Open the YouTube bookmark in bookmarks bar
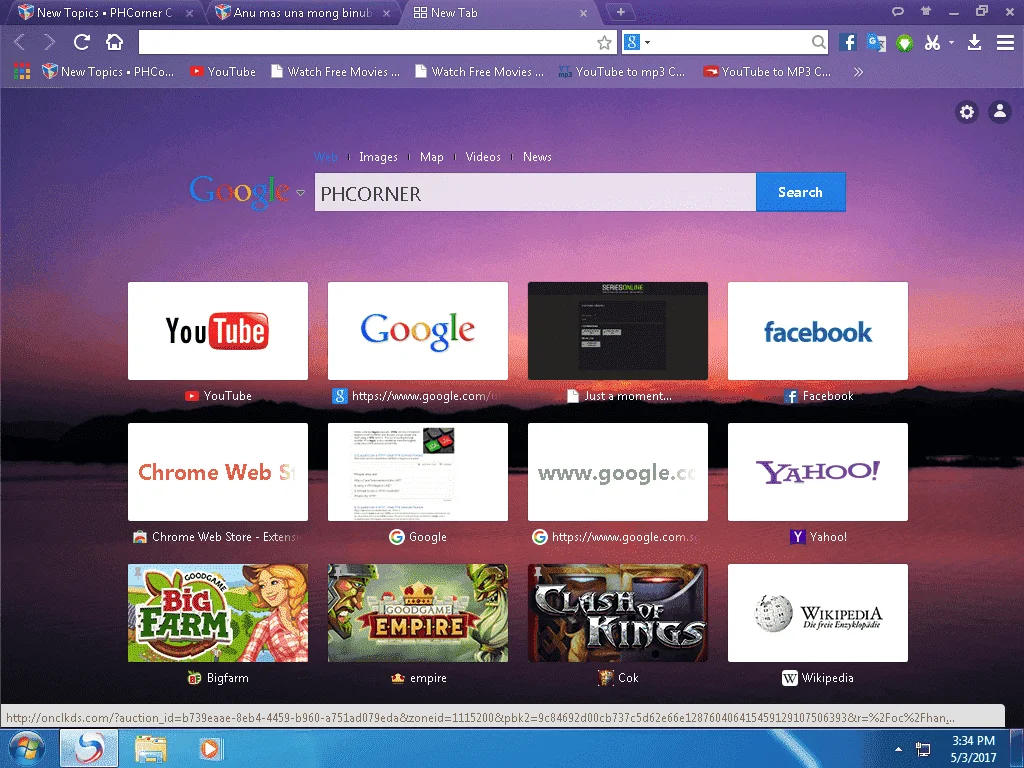 click(223, 72)
